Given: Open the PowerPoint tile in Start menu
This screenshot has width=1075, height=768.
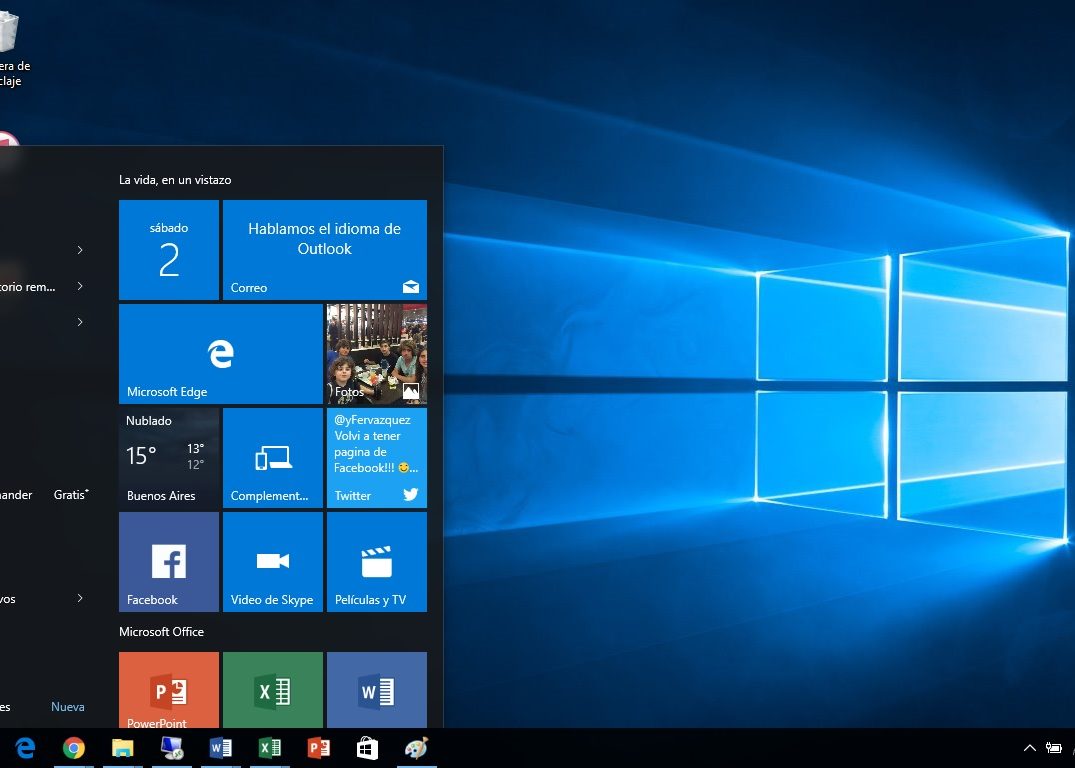Looking at the screenshot, I should [168, 690].
